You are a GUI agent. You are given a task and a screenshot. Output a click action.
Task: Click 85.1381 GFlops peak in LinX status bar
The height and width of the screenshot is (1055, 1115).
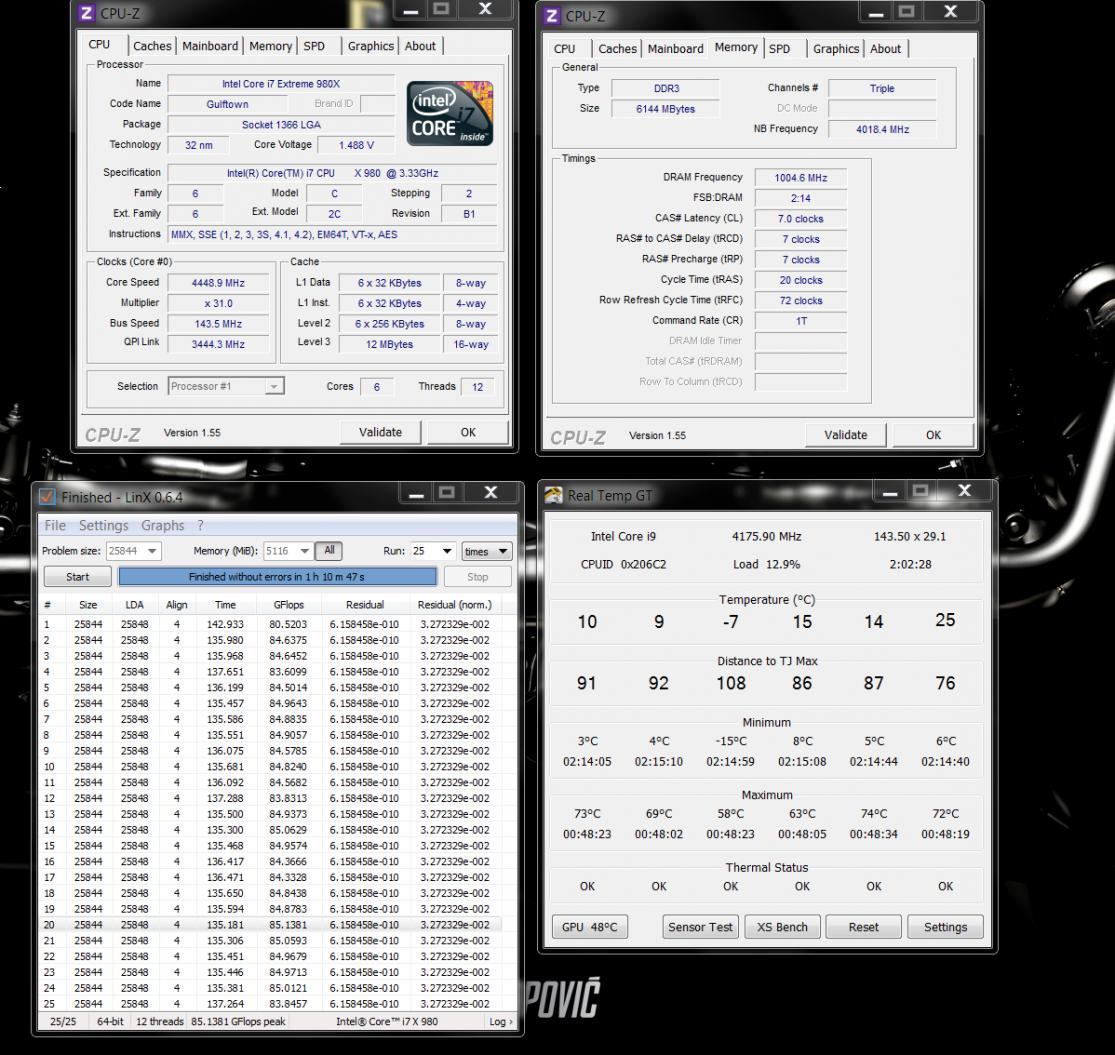[x=238, y=1021]
